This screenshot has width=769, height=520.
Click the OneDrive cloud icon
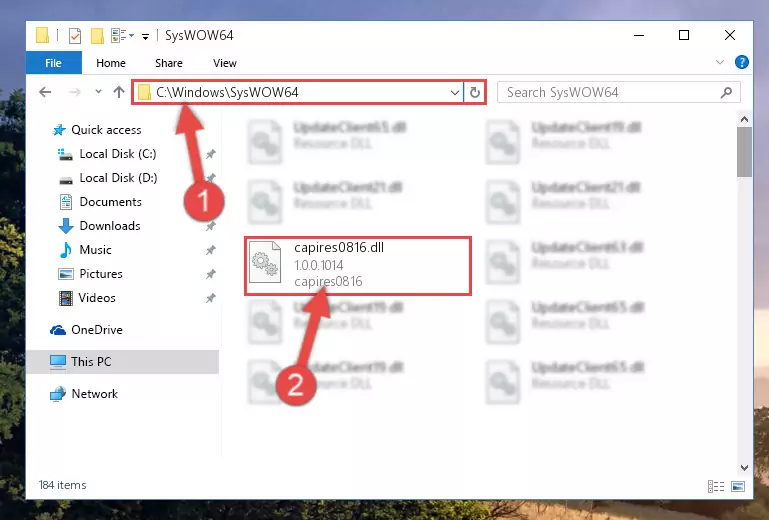tap(58, 331)
